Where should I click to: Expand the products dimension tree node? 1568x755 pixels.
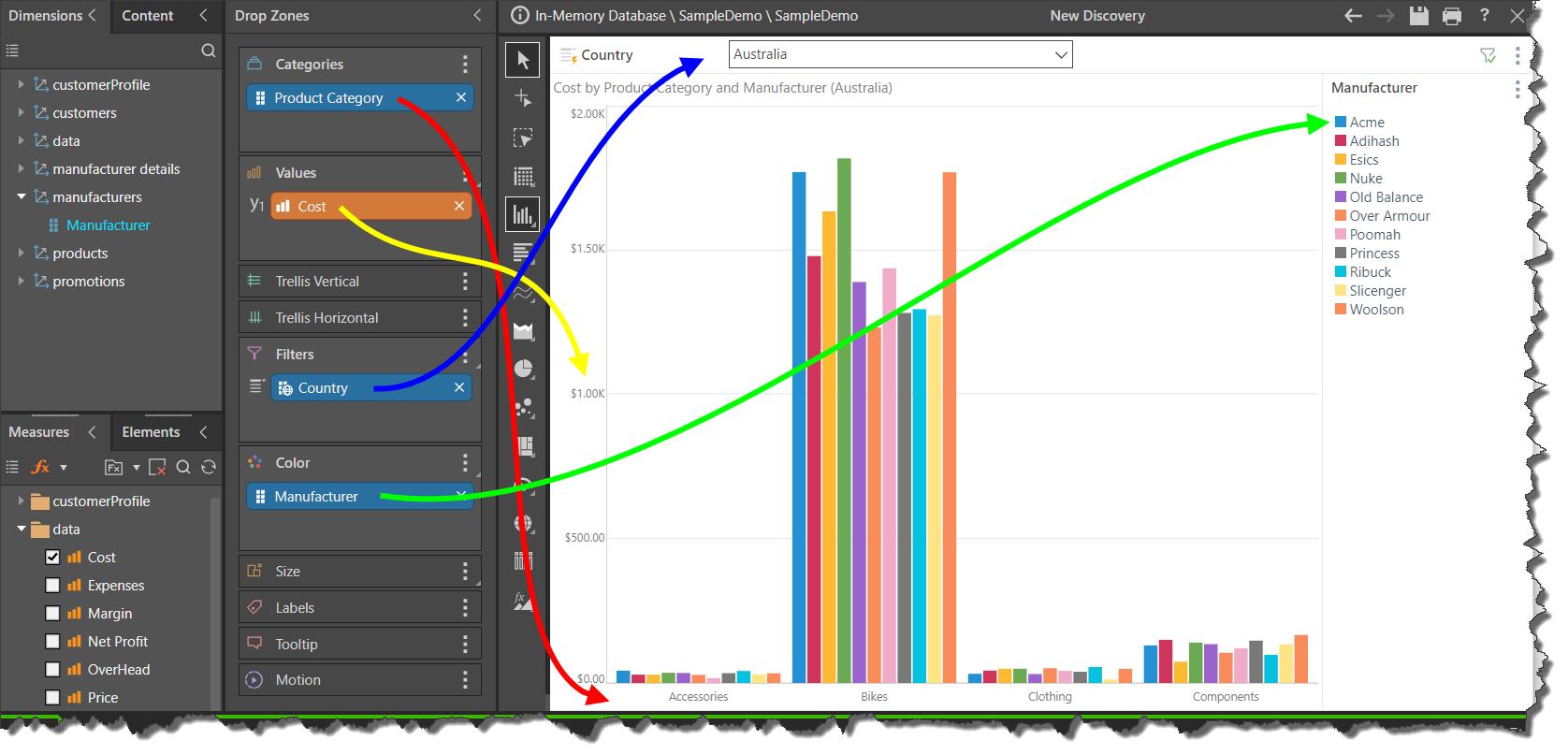coord(22,254)
